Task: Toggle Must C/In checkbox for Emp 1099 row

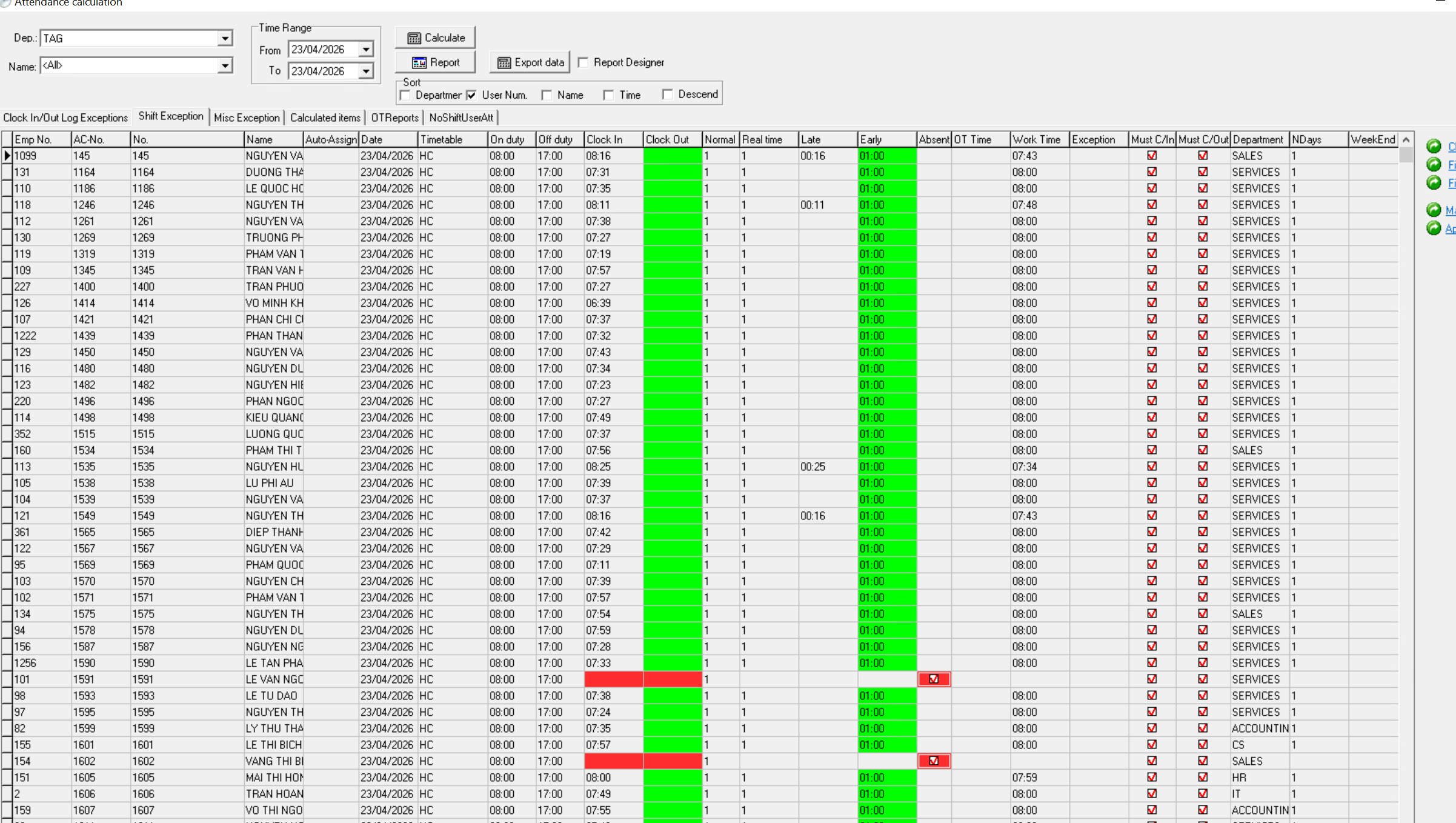Action: (1152, 156)
